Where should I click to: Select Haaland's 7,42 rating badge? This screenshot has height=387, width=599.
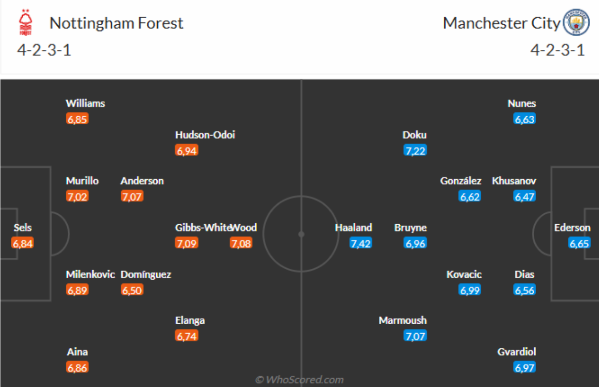[361, 243]
